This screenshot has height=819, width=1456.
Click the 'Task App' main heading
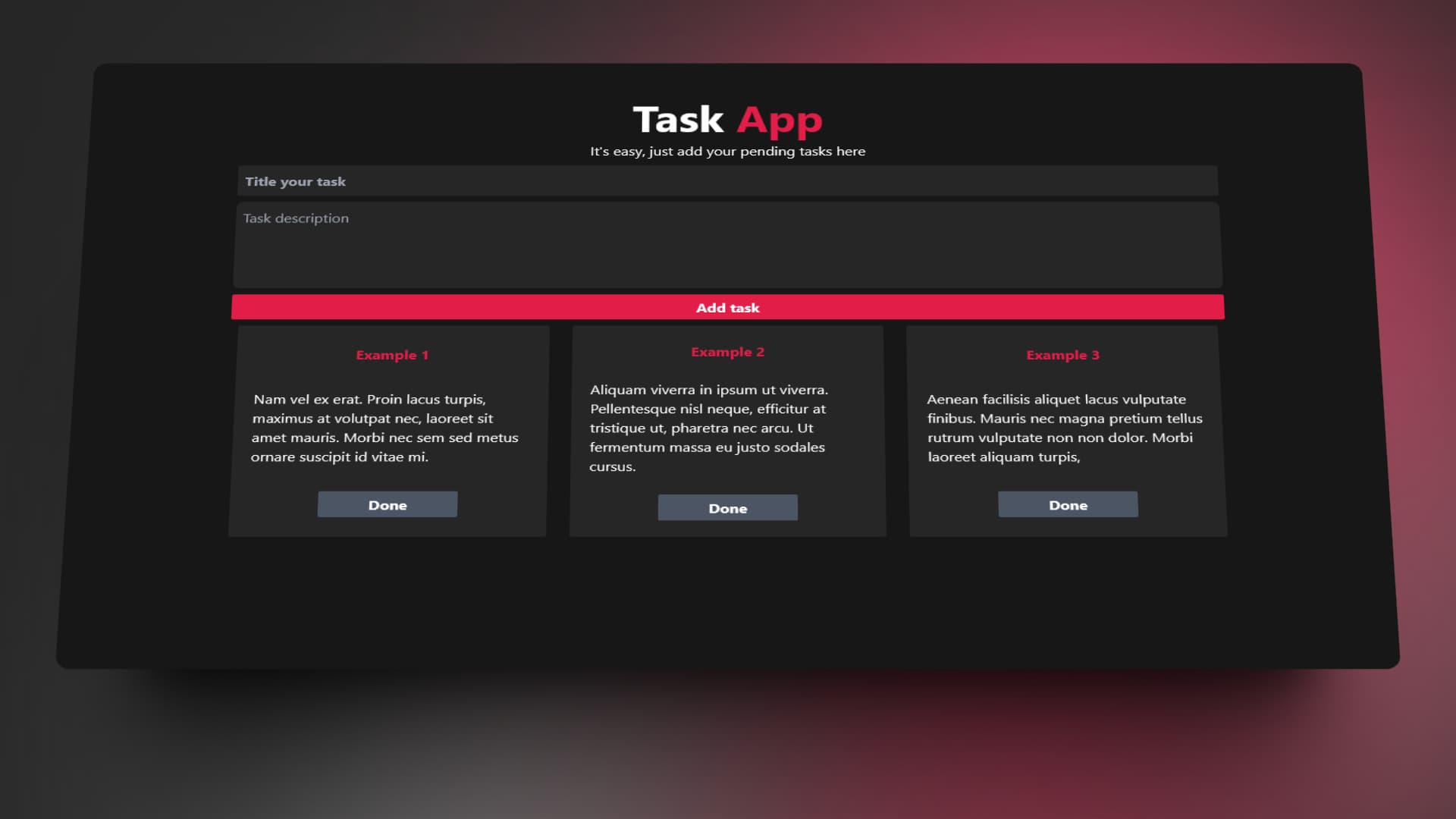click(x=727, y=120)
